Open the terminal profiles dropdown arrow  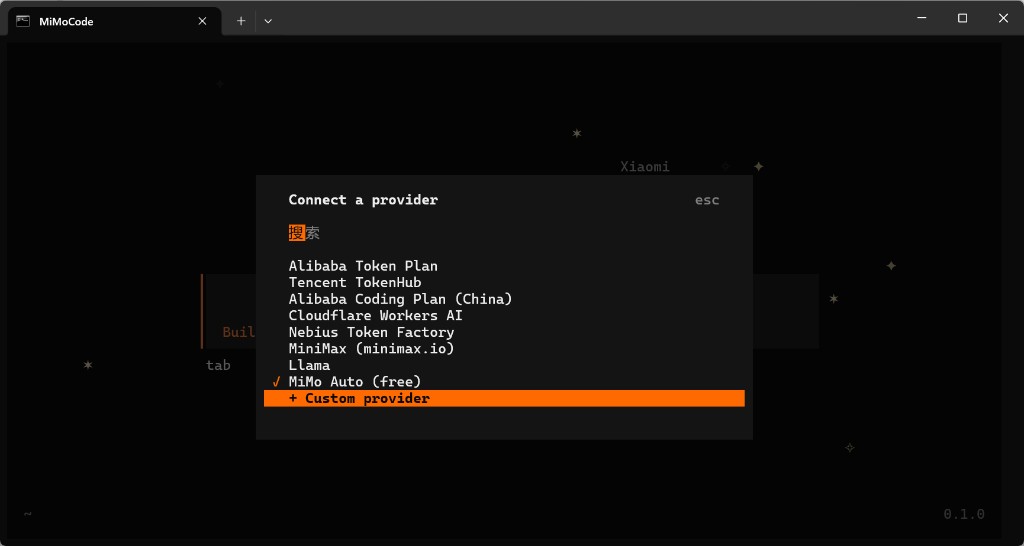pos(268,21)
